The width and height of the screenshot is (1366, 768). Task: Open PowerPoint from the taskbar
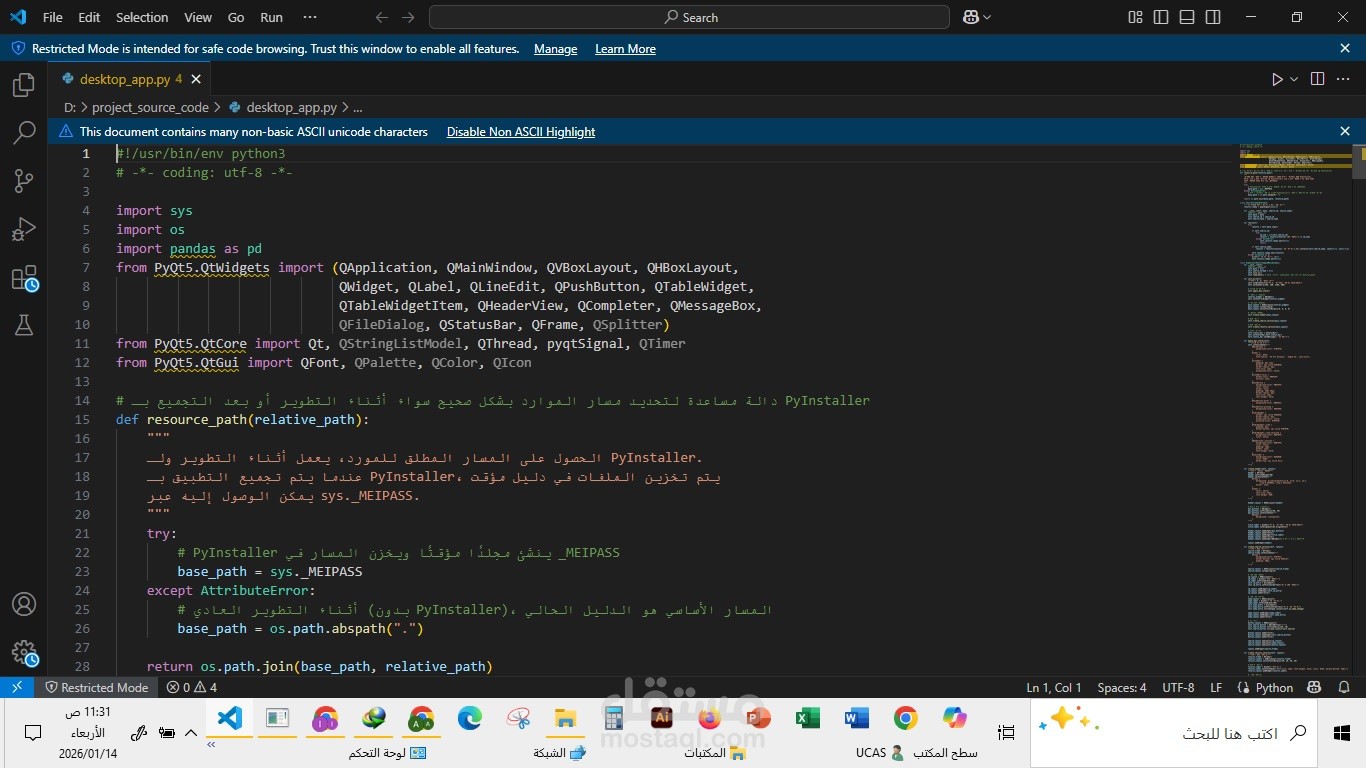[758, 719]
